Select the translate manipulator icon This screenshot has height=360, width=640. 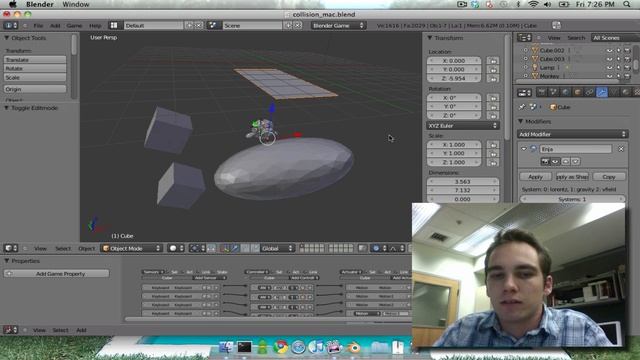click(235, 248)
